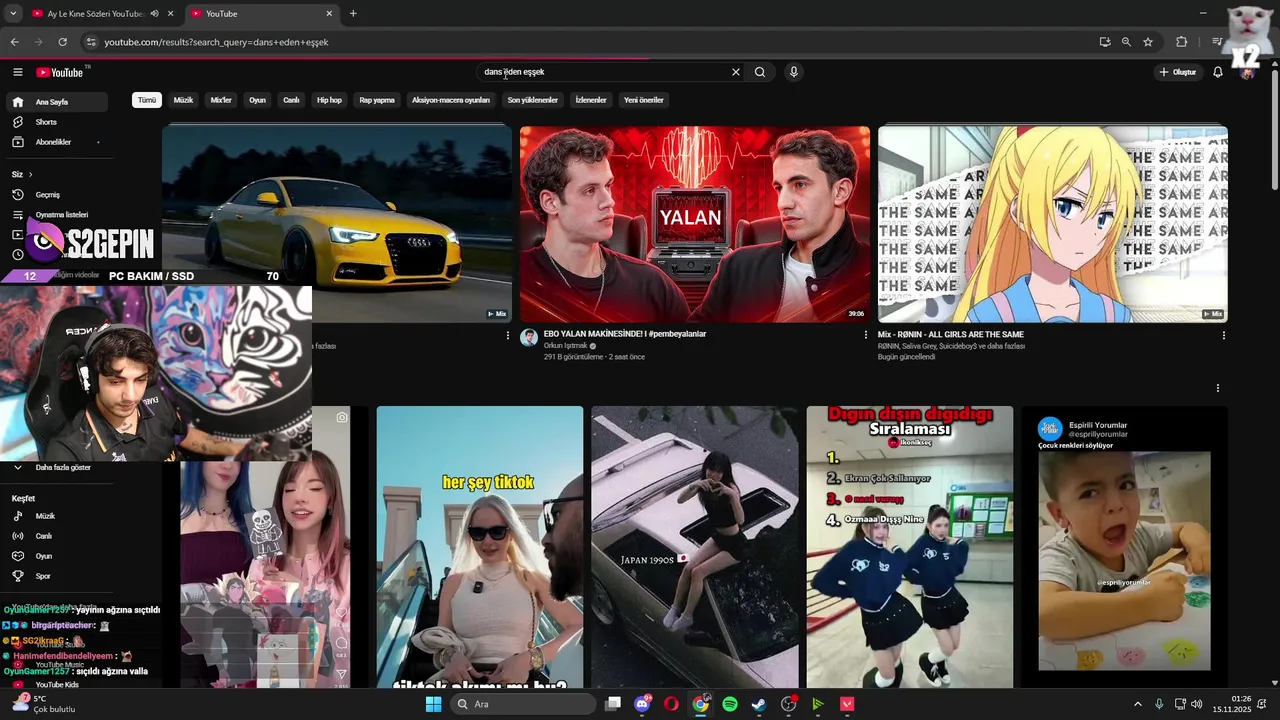
Task: Open the account avatar menu
Action: 1246,72
